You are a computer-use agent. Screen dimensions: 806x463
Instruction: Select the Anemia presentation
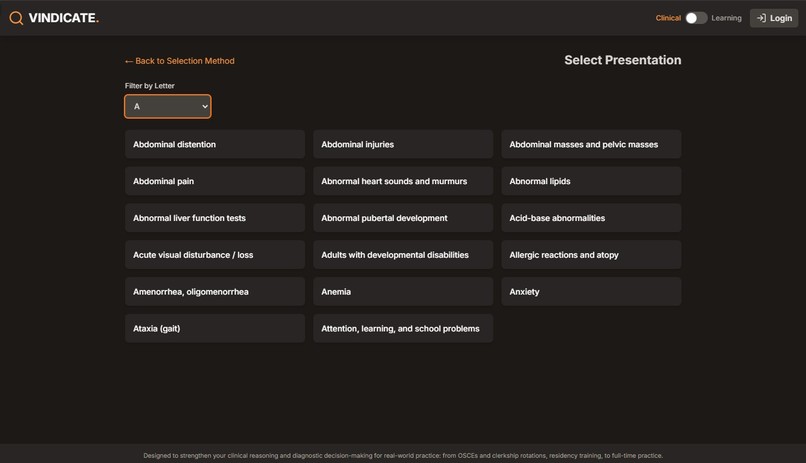click(x=403, y=291)
